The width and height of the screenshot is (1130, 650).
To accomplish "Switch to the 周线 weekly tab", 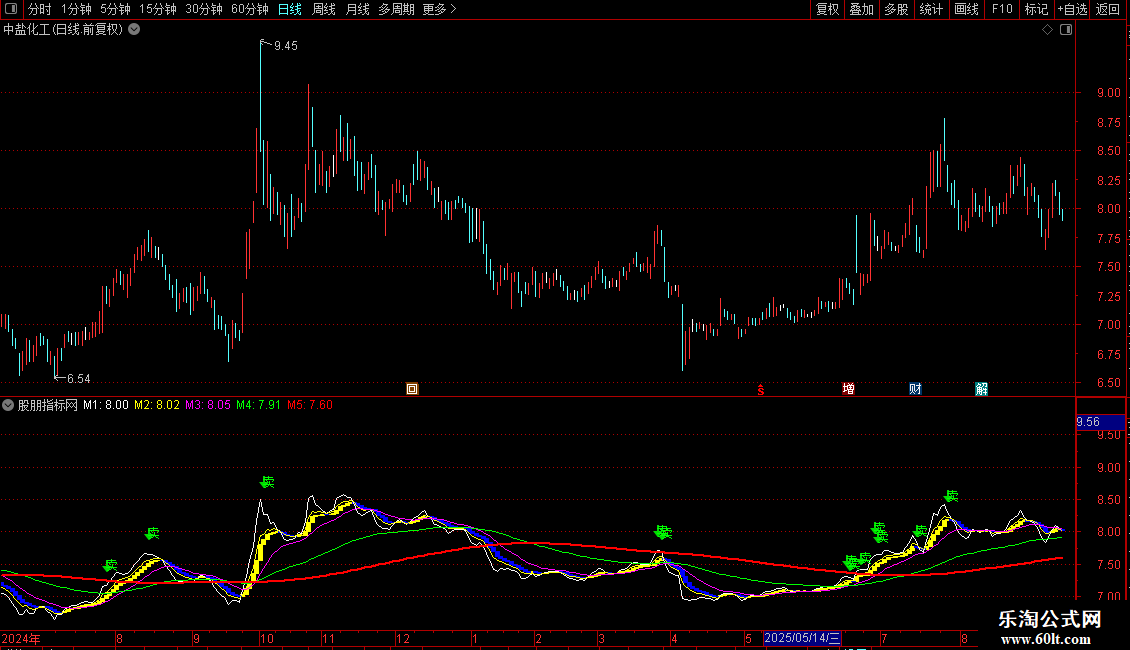I will [324, 9].
